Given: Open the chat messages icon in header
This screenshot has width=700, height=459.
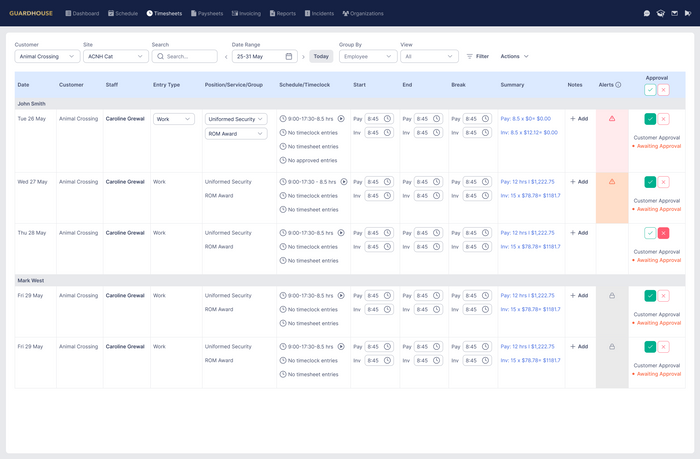Looking at the screenshot, I should tap(646, 13).
